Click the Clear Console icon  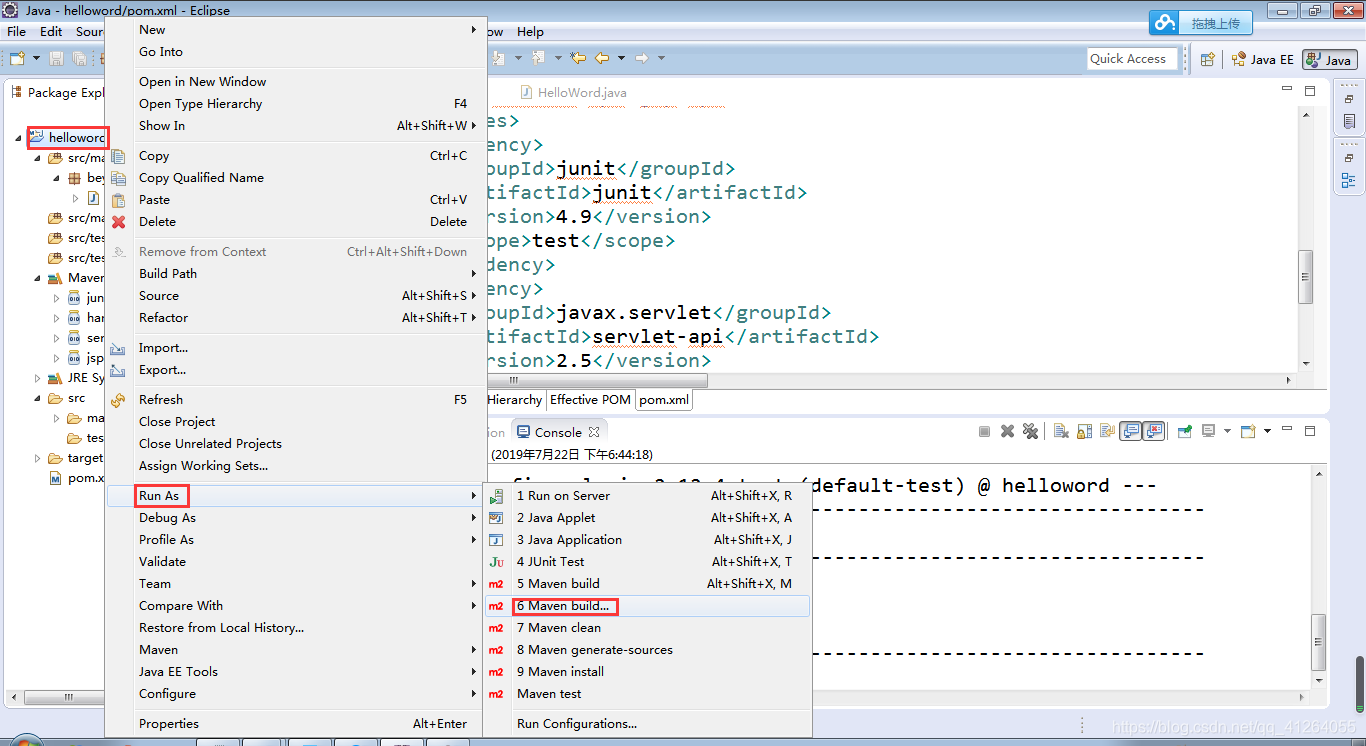click(x=1060, y=431)
